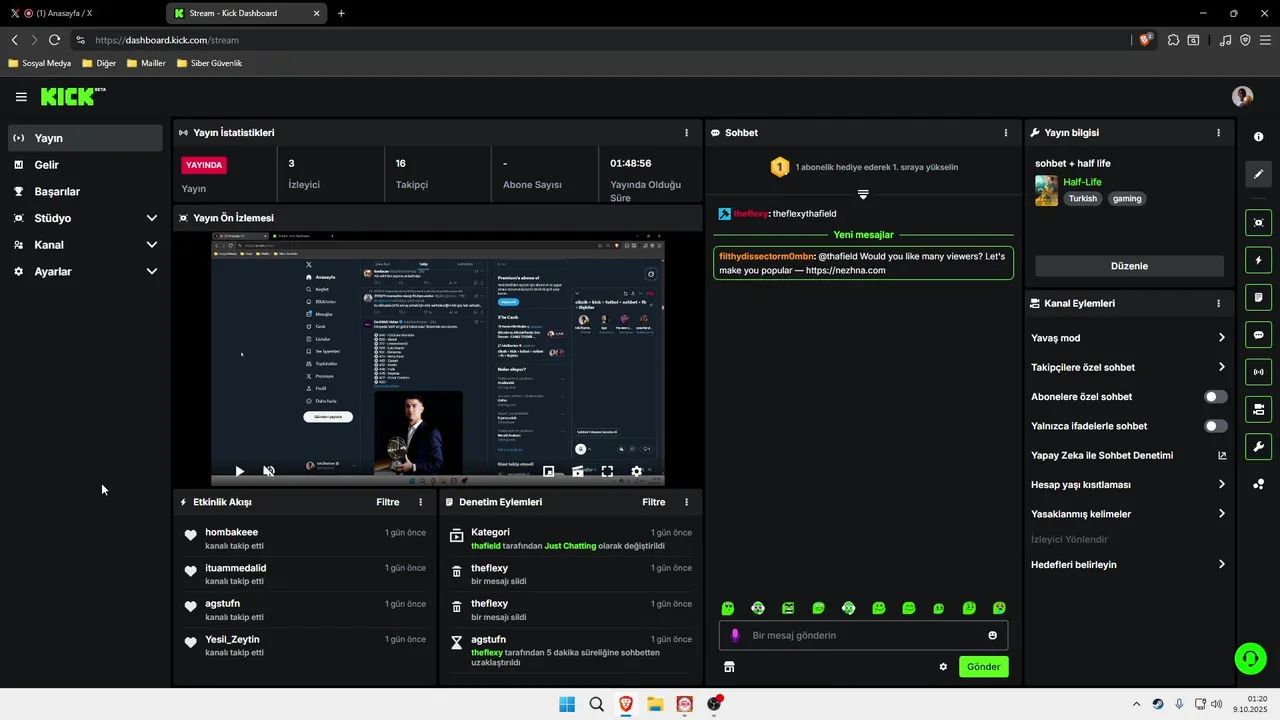Open the emoji picker in message box
The width and height of the screenshot is (1280, 720).
click(993, 635)
